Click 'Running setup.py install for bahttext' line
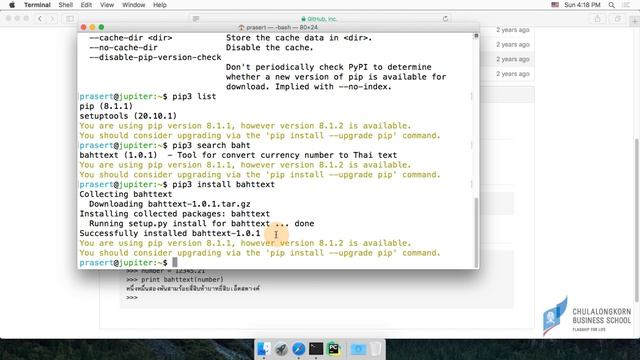This screenshot has width=640, height=360. pyautogui.click(x=202, y=224)
